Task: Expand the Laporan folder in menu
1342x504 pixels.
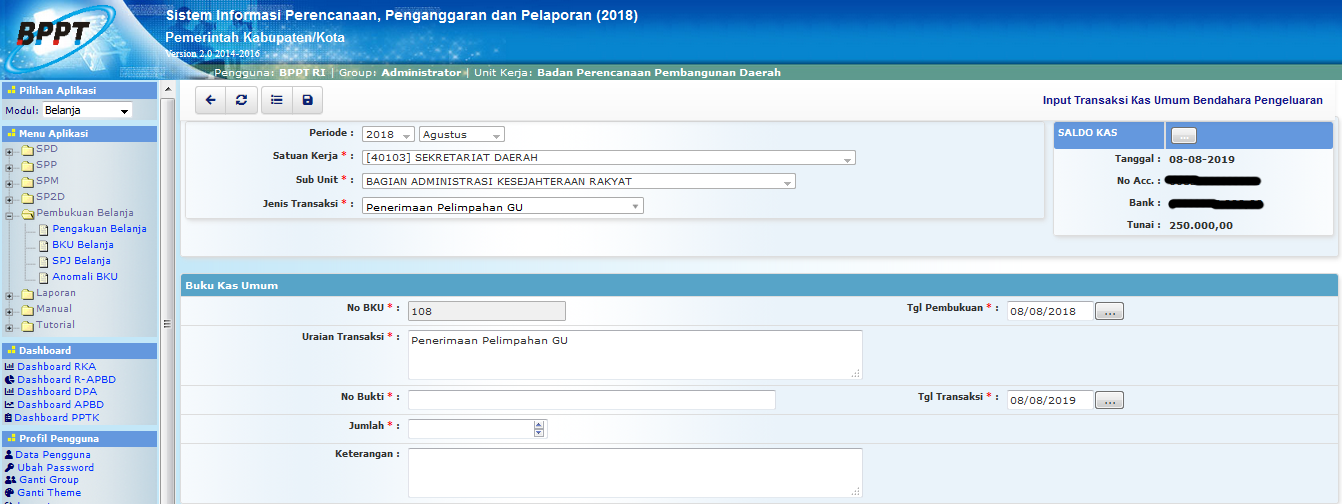Action: (x=10, y=294)
